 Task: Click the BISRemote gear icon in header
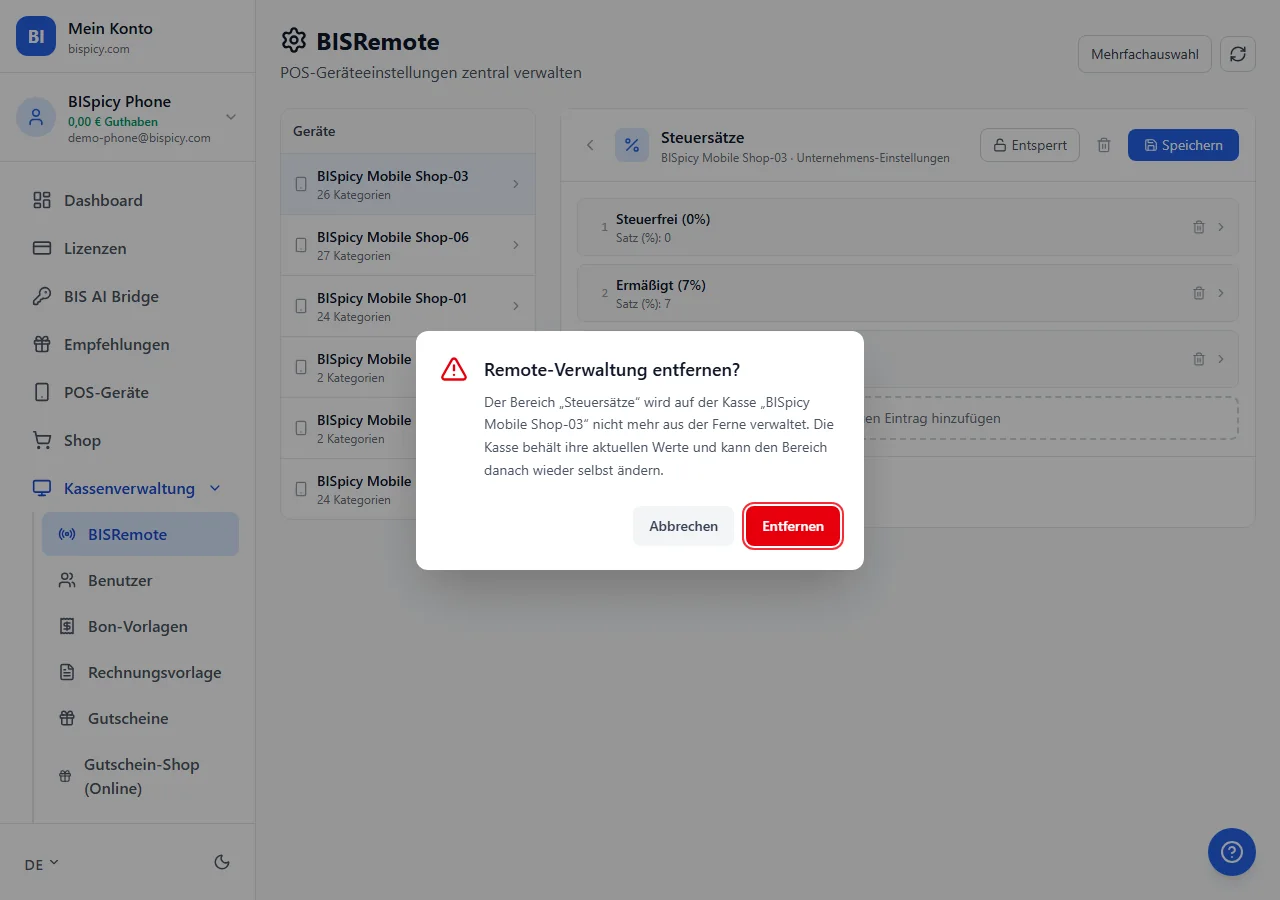coord(294,41)
